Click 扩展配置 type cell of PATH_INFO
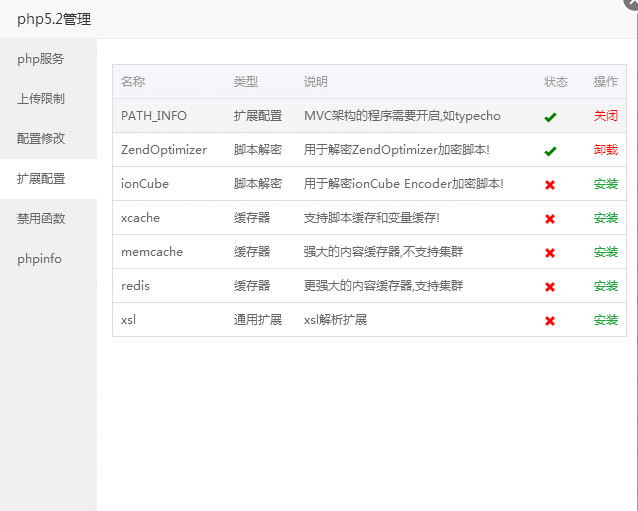 click(258, 116)
